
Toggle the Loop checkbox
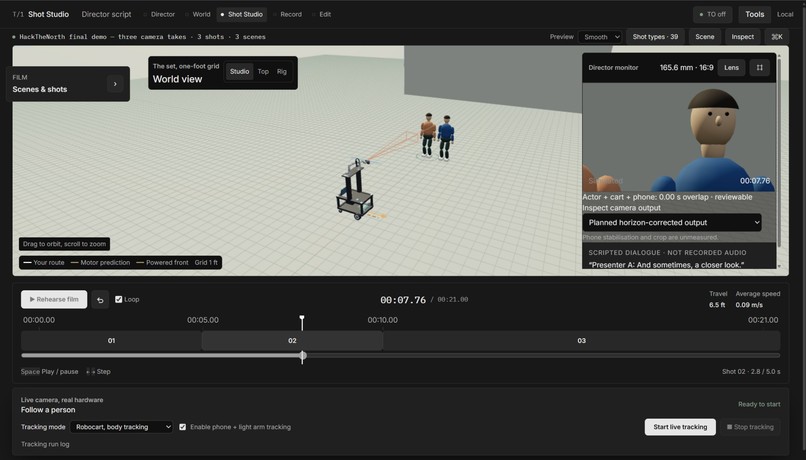[x=119, y=300]
